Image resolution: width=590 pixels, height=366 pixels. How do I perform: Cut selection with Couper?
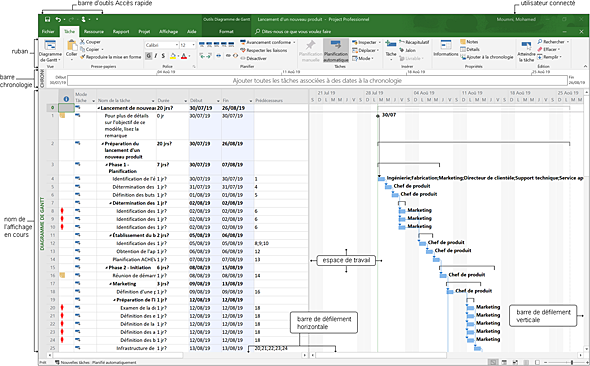coord(90,42)
